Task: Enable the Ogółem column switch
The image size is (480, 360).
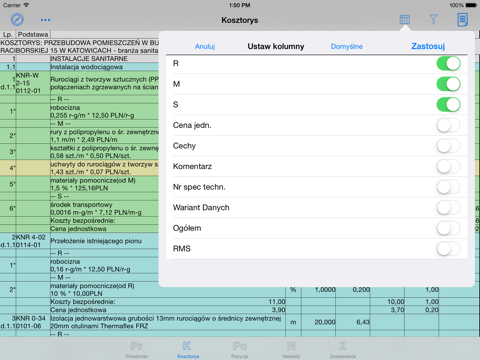Action: (x=448, y=228)
